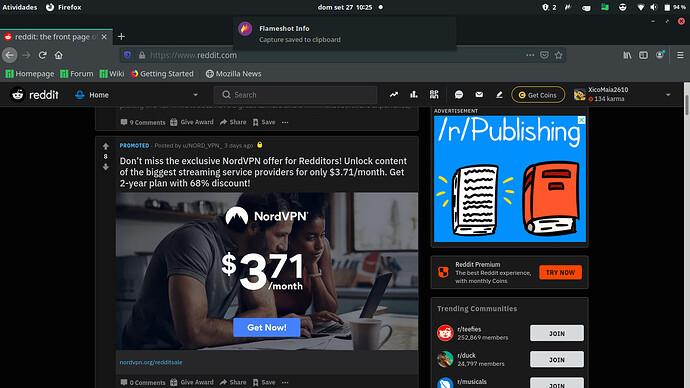
Task: Open Reddit Live communities icon
Action: point(434,95)
